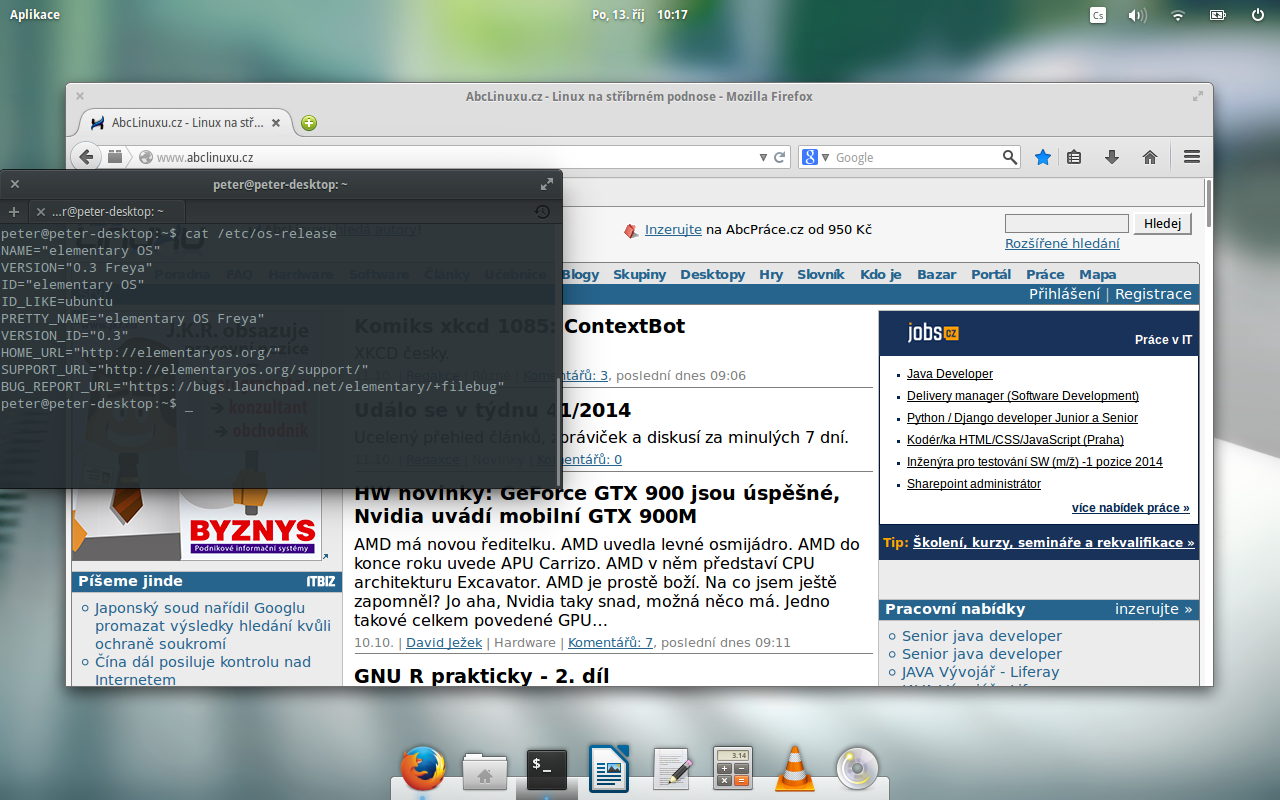Click the Firefox page vertical scrollbar

pos(1208,203)
